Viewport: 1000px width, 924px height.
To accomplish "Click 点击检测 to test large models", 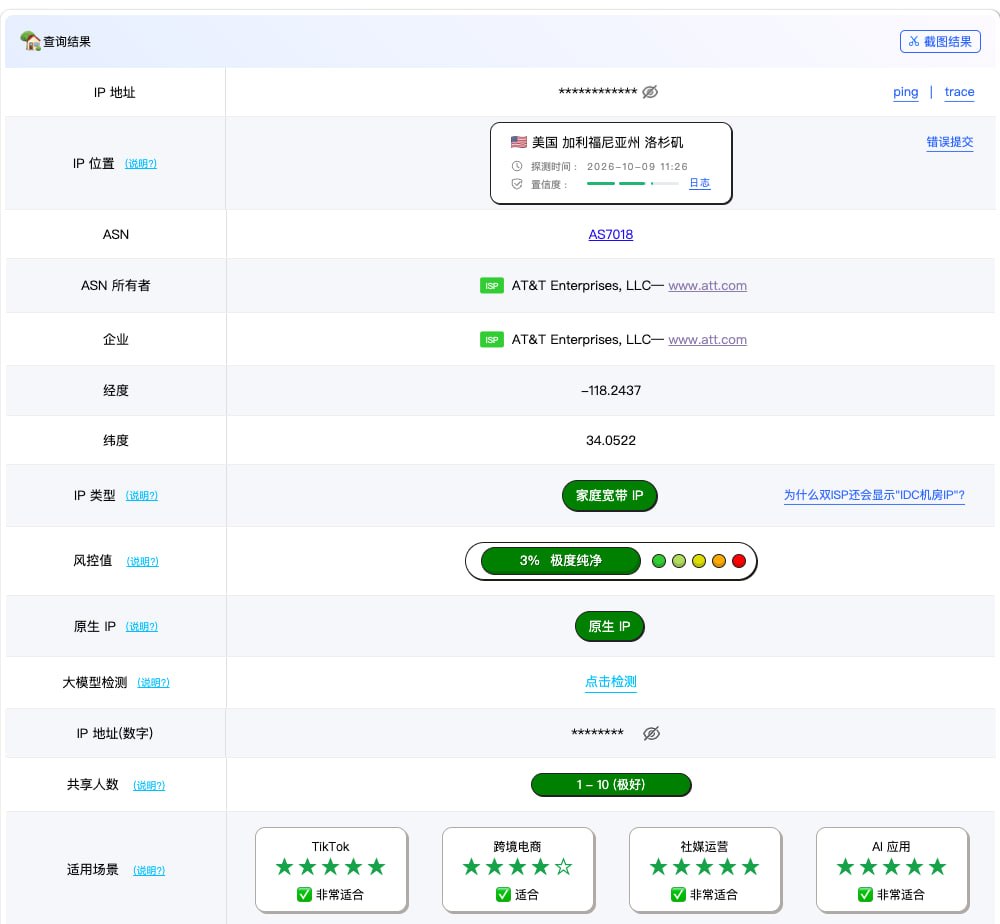I will (610, 682).
